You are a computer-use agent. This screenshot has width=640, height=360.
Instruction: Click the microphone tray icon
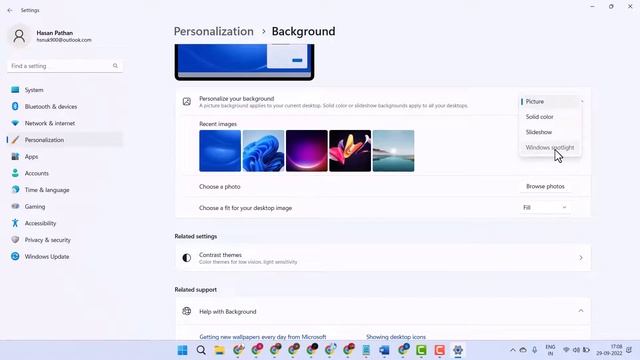tap(534, 350)
